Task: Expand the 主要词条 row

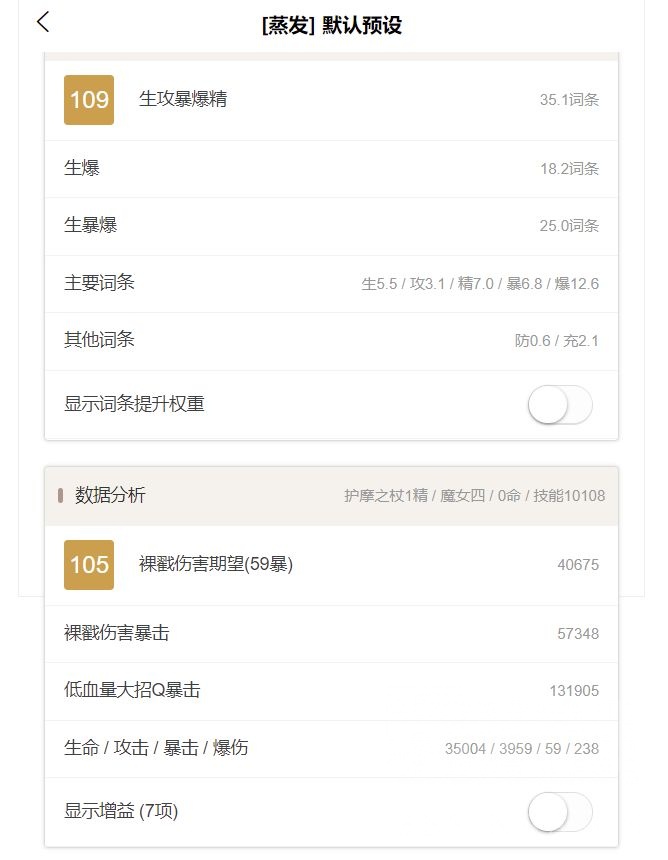Action: (x=100, y=283)
